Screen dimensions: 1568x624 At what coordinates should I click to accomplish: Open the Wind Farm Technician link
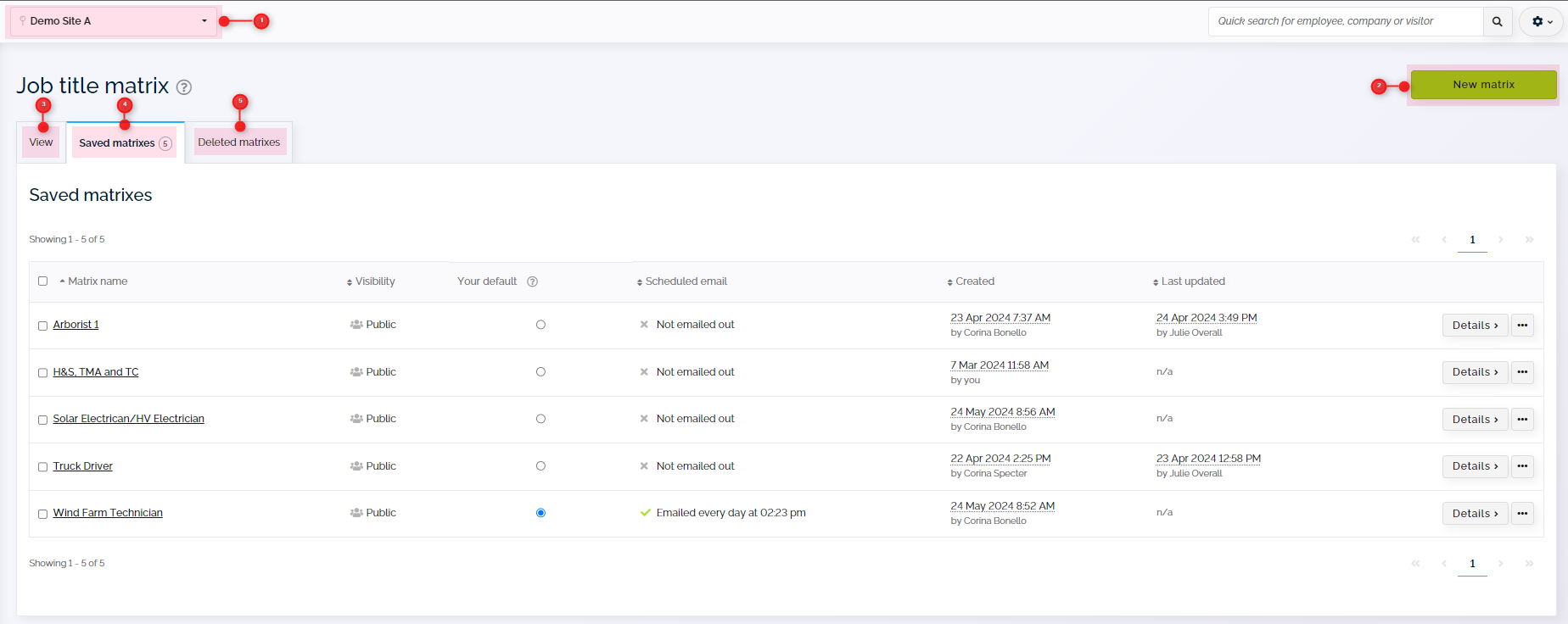coord(108,513)
